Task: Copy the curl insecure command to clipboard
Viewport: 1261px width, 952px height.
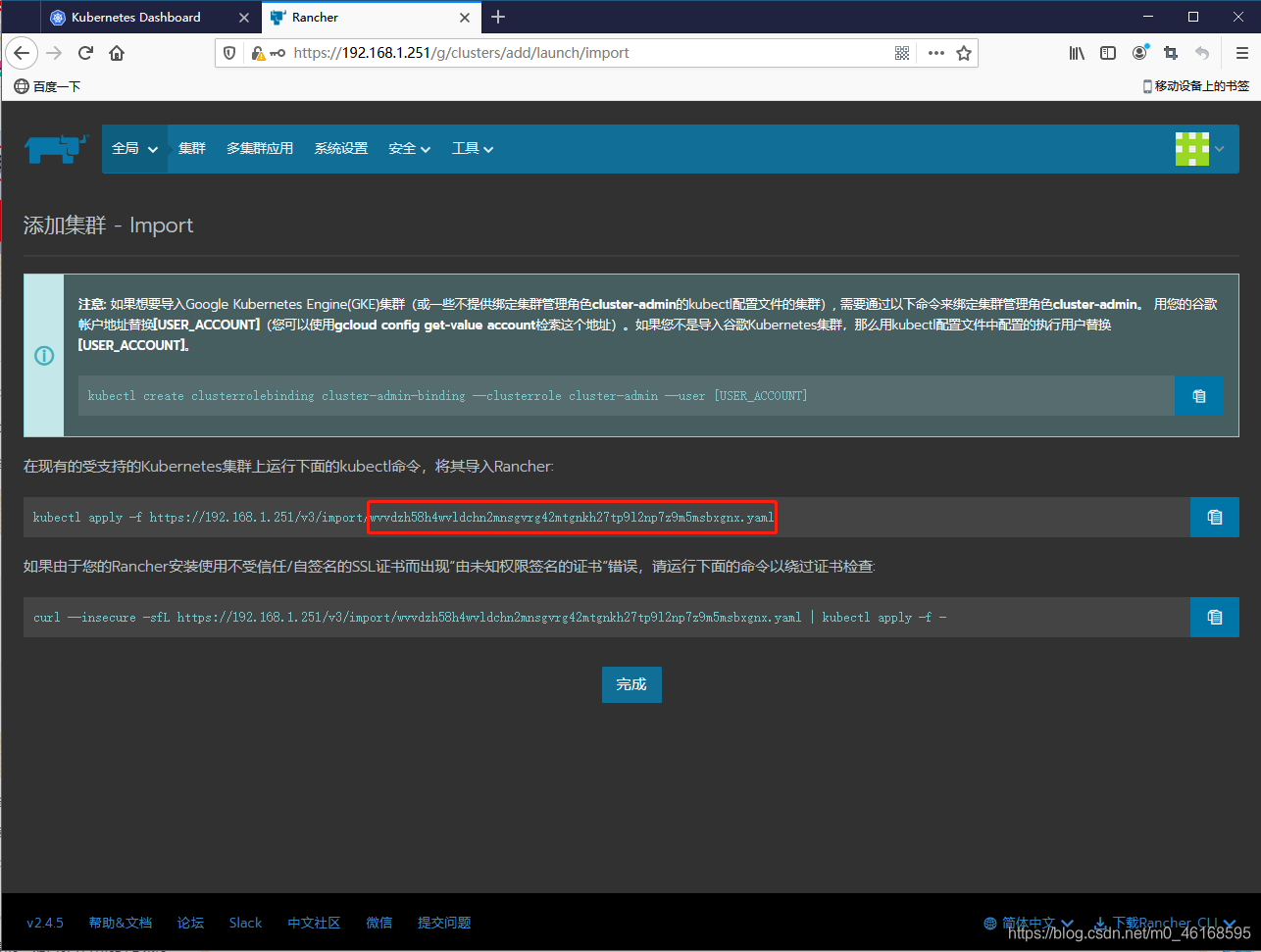Action: pyautogui.click(x=1215, y=617)
